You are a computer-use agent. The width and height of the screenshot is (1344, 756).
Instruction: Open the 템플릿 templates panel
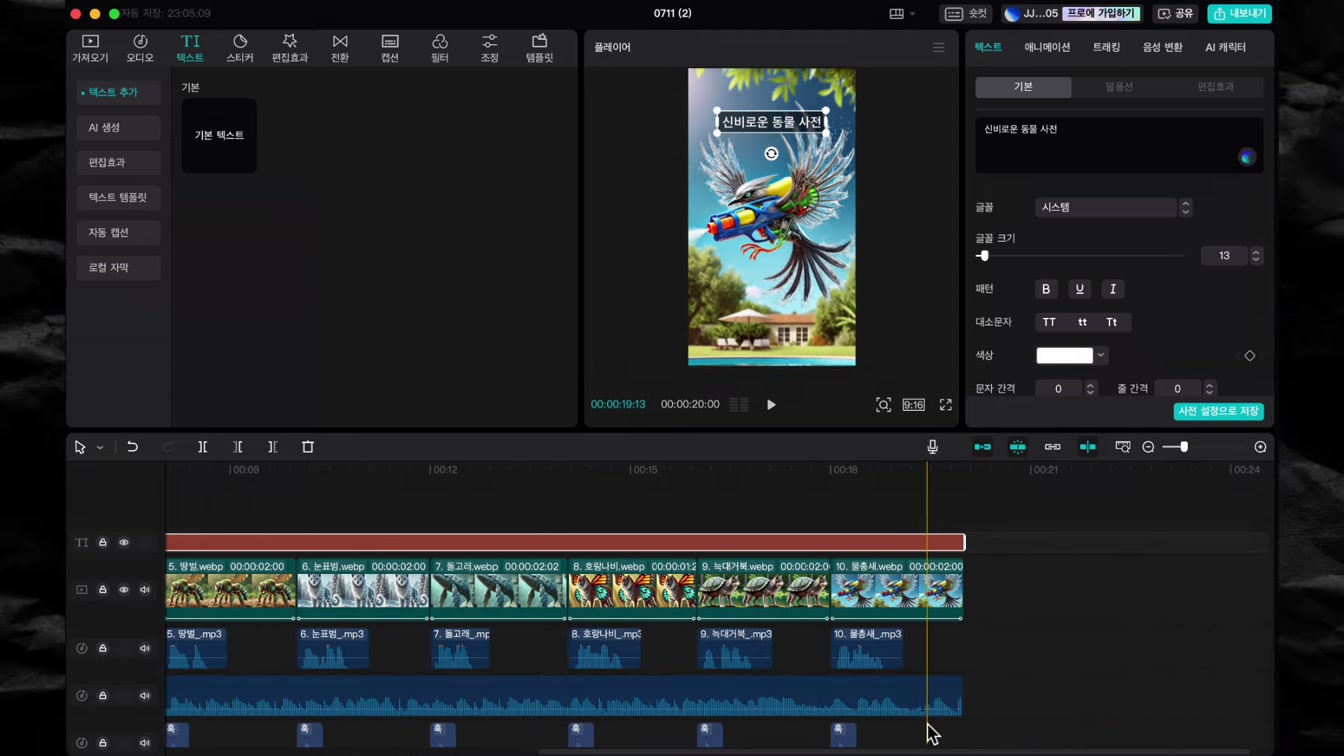[x=539, y=48]
